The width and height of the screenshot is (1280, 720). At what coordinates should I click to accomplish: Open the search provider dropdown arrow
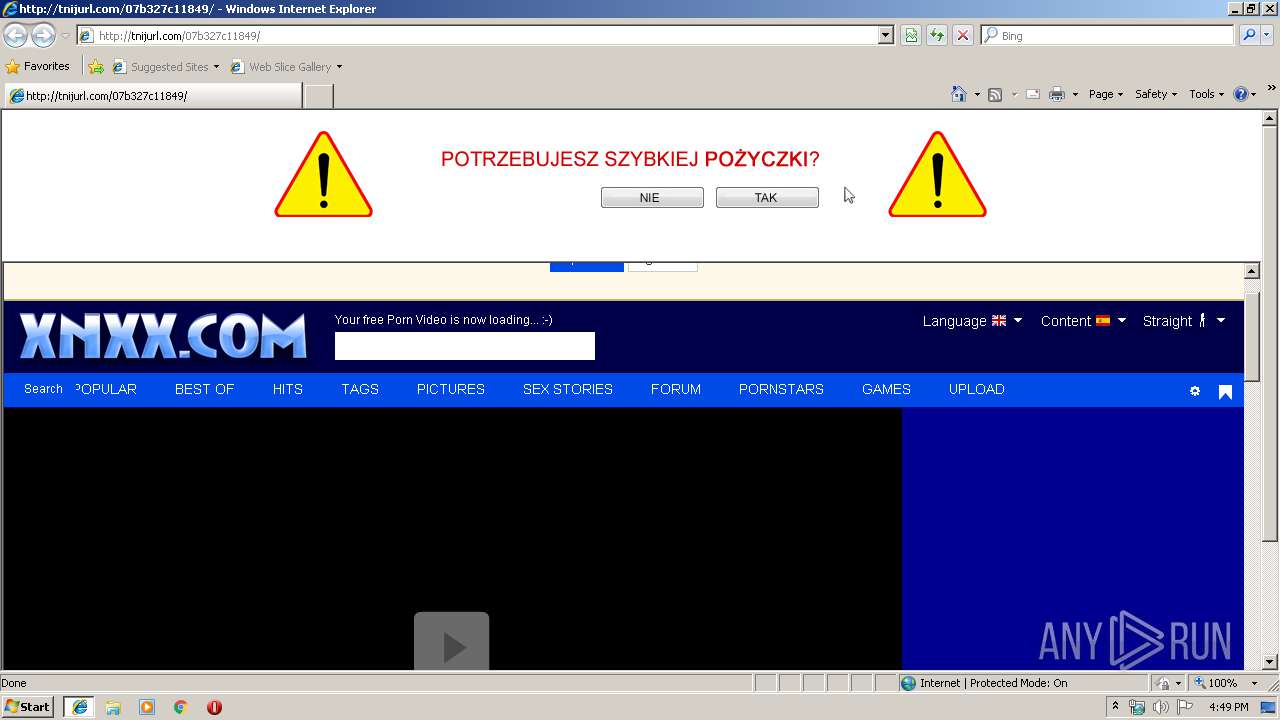(x=1268, y=35)
